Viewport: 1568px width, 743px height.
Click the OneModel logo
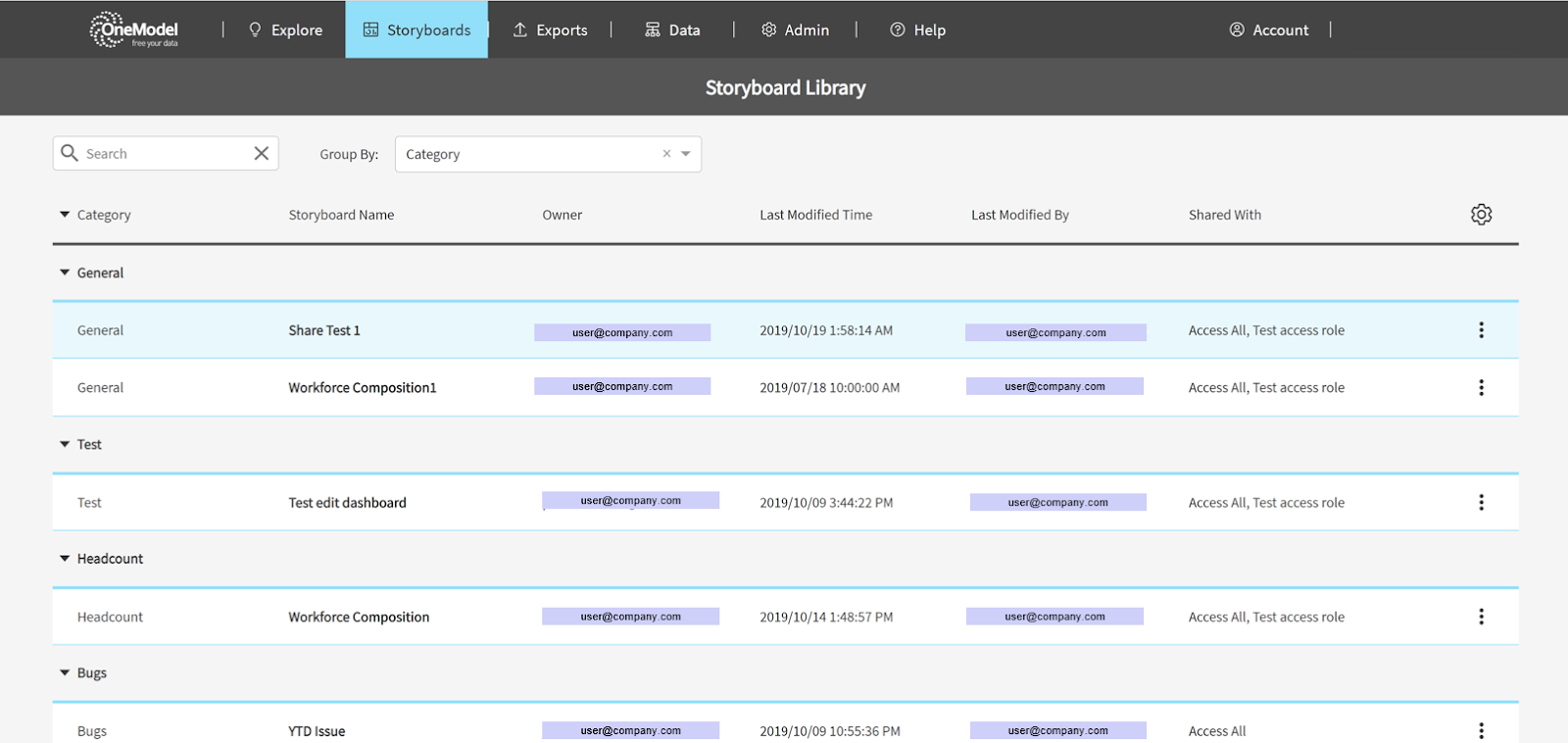[x=133, y=29]
